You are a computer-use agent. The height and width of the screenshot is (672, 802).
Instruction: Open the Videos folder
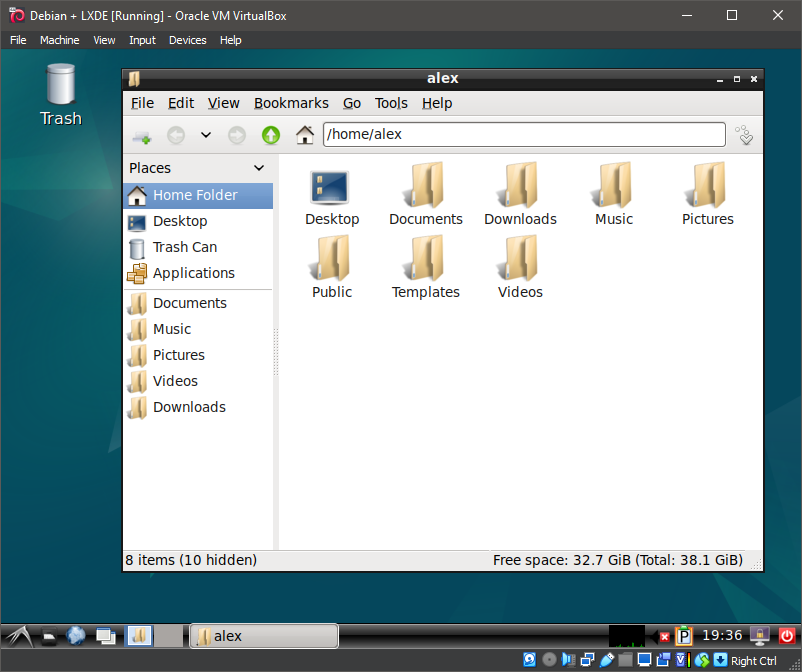519,267
